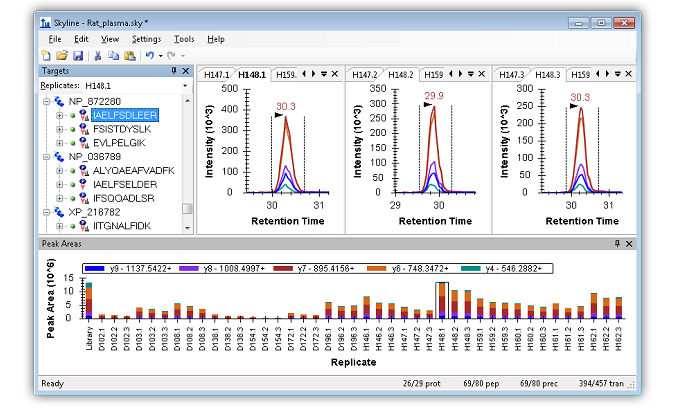The height and width of the screenshot is (410, 685).
Task: Click the New document toolbar icon
Action: pos(46,56)
